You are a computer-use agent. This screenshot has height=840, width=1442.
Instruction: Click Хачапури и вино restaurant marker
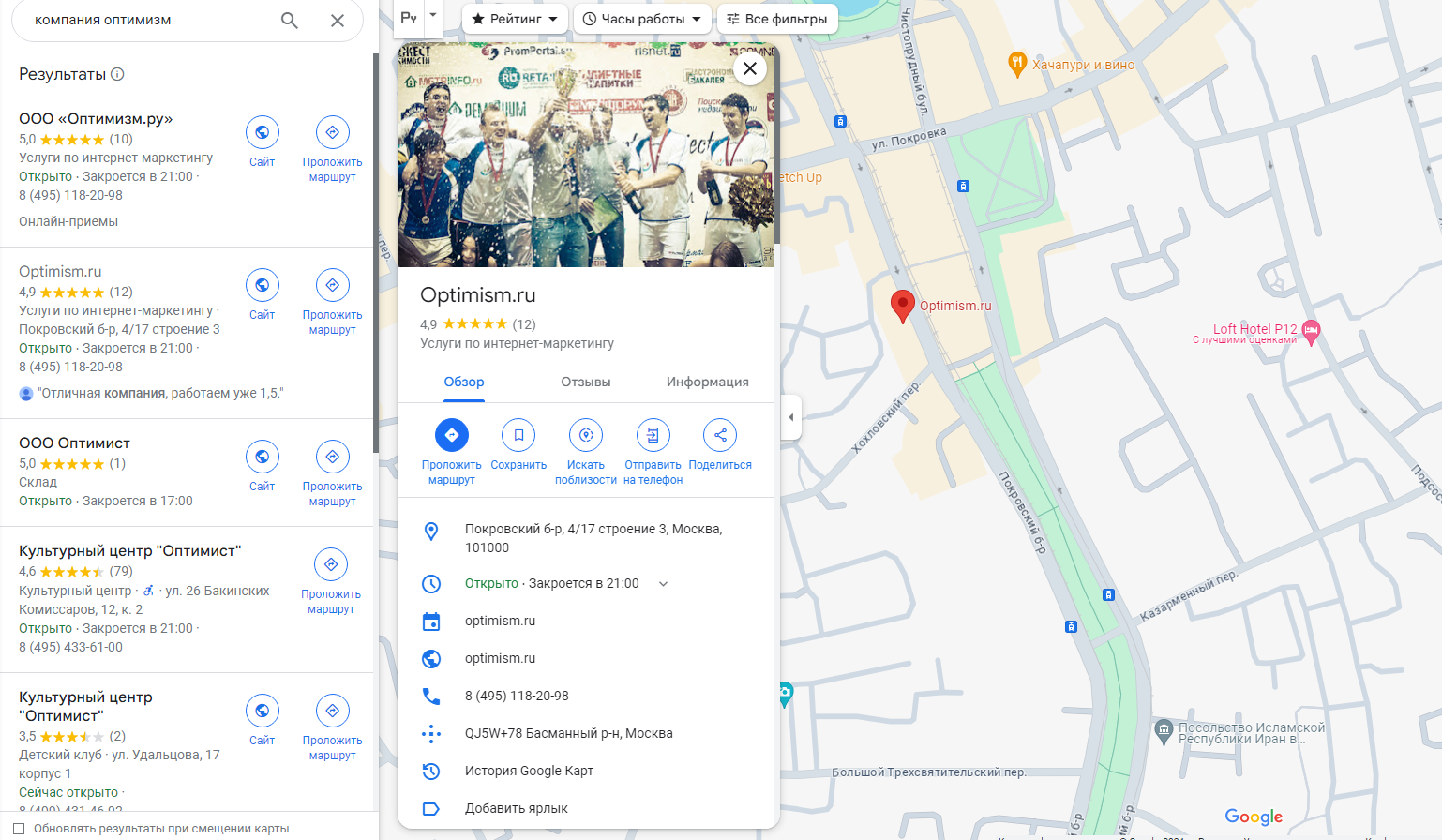(x=1017, y=64)
